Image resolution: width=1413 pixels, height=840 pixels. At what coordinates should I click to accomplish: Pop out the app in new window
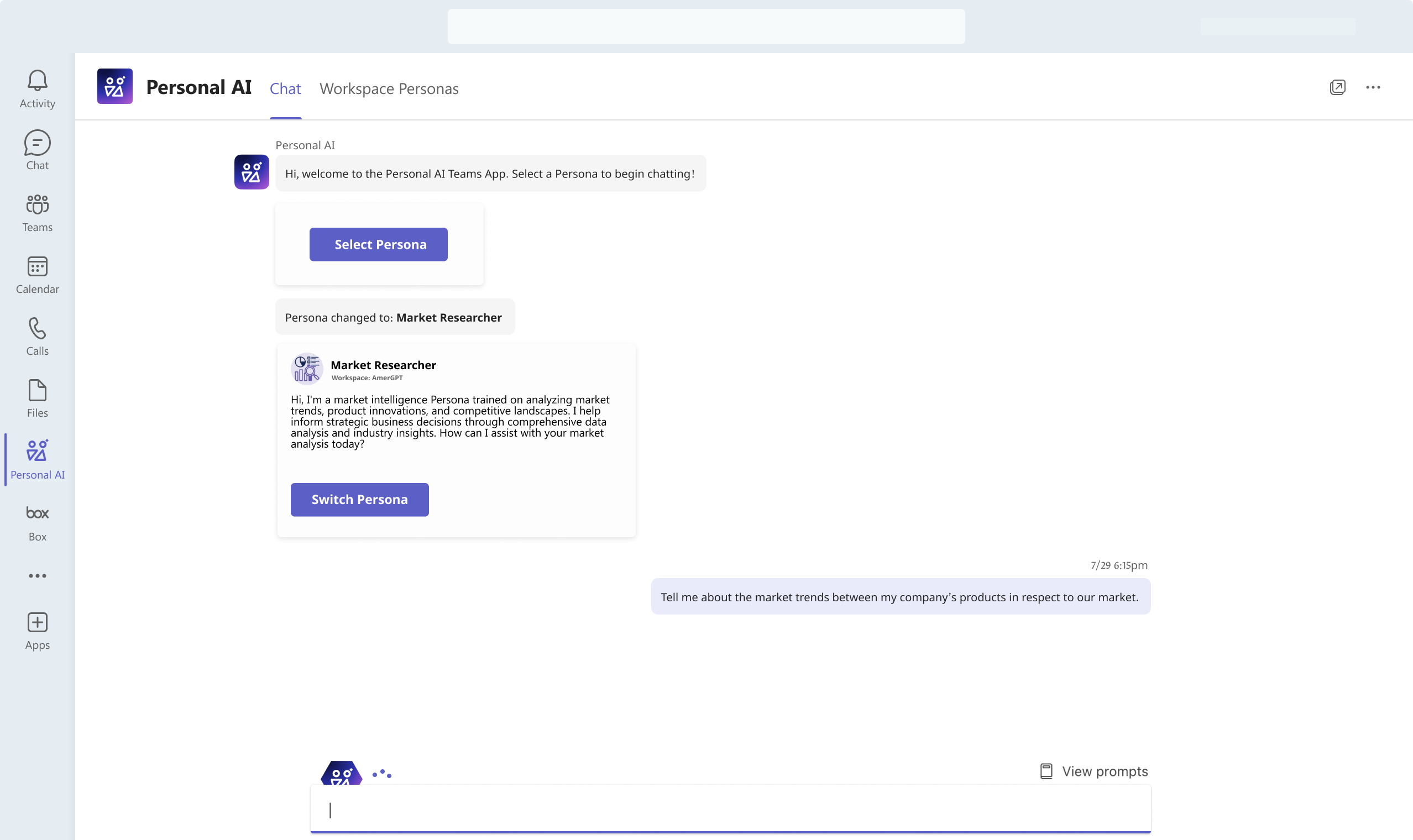pos(1338,87)
